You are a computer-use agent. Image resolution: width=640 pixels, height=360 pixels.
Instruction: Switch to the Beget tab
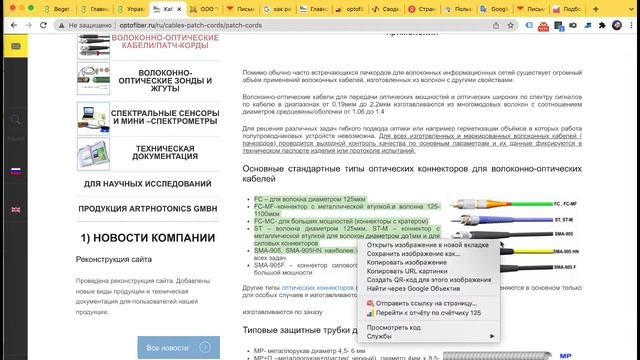(x=57, y=9)
